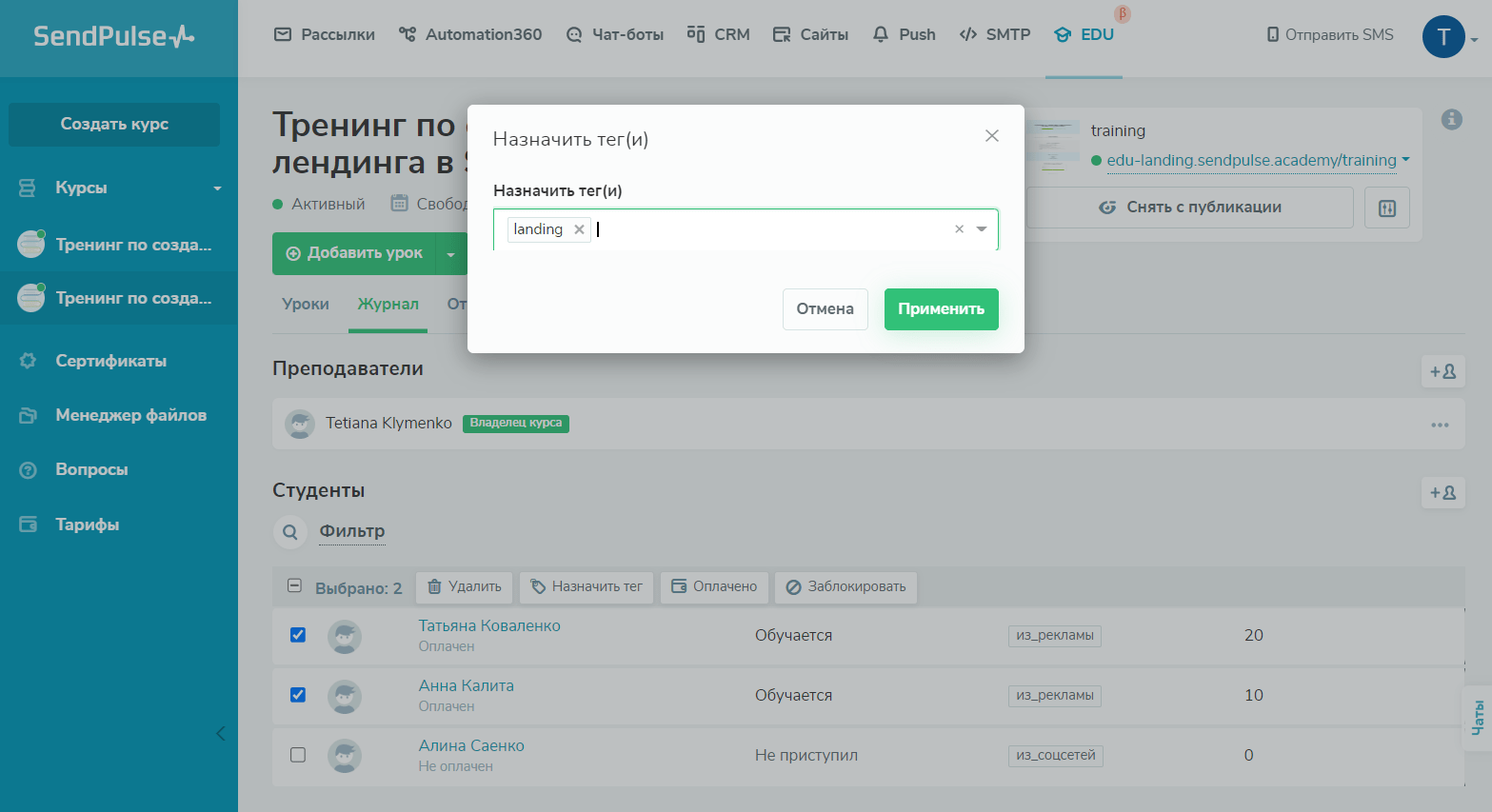Close the Назначить тег(и) dialog
Screen dimensions: 1492x812
(991, 136)
